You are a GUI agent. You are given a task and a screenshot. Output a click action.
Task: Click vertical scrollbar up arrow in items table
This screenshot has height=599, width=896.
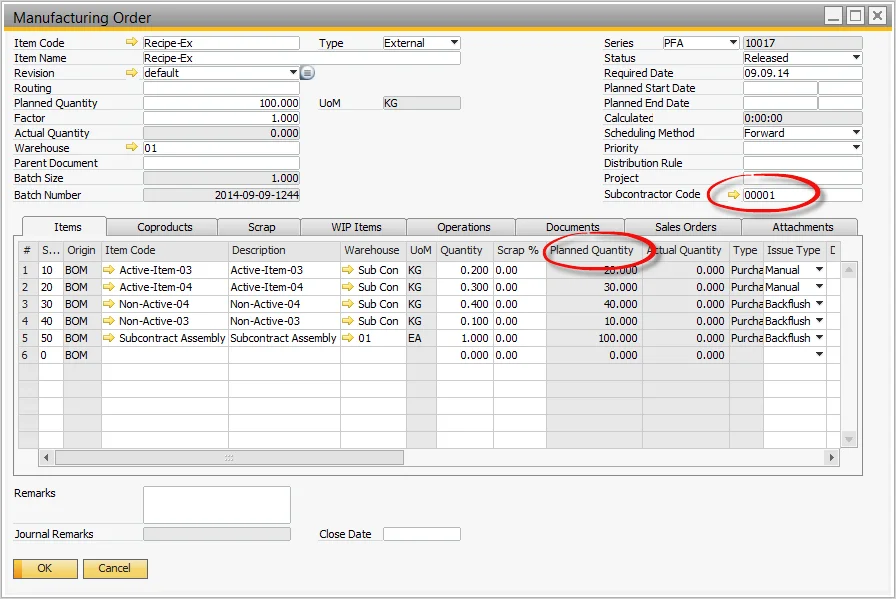pos(849,270)
